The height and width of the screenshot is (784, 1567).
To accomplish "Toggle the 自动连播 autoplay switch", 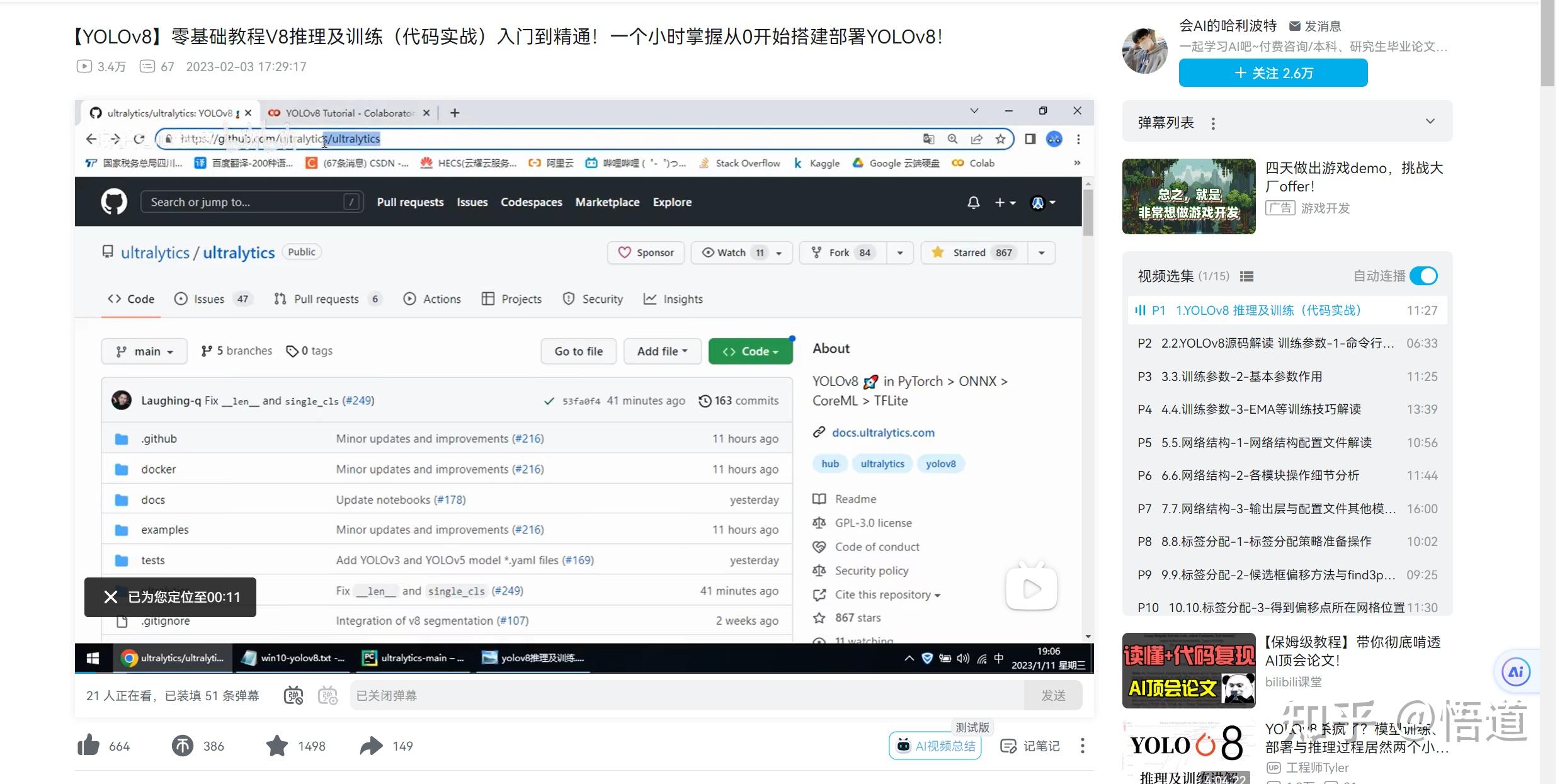I will [1423, 276].
